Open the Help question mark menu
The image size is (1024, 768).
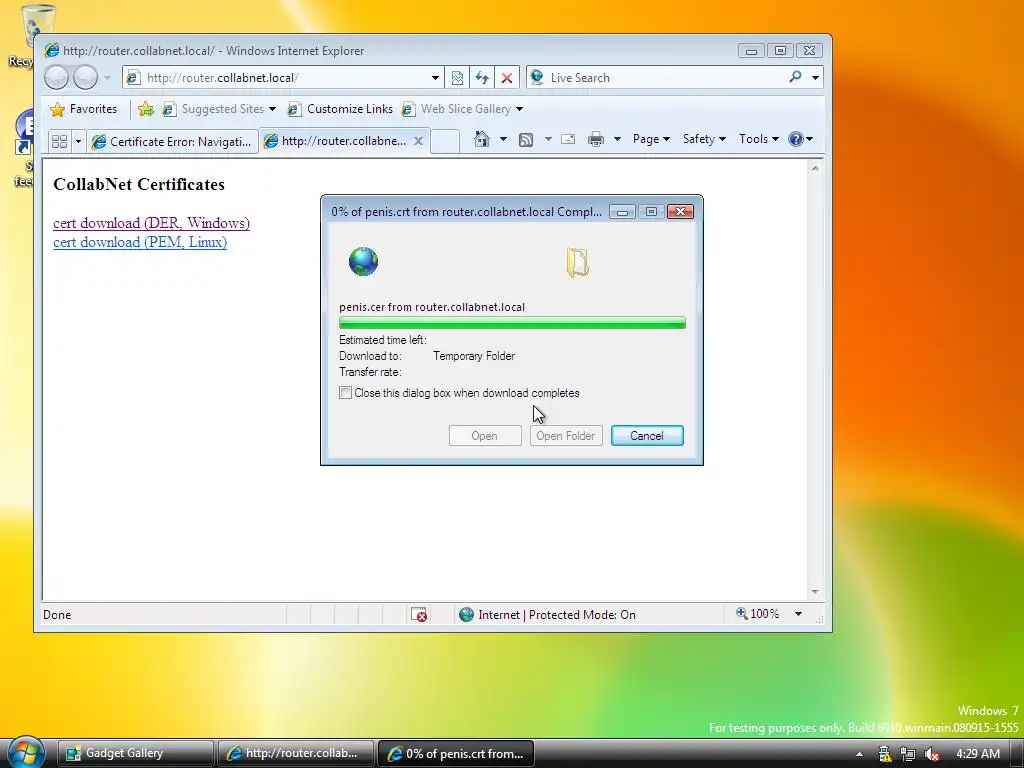(x=800, y=139)
